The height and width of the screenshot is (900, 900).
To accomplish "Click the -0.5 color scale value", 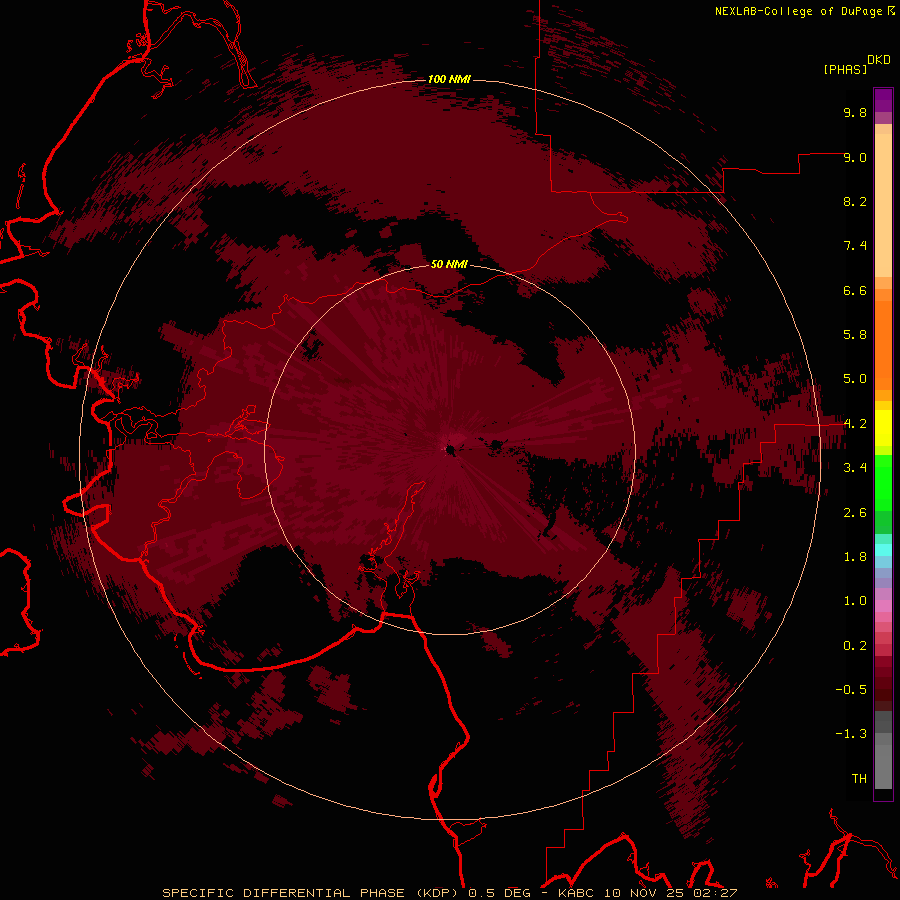I will click(851, 690).
